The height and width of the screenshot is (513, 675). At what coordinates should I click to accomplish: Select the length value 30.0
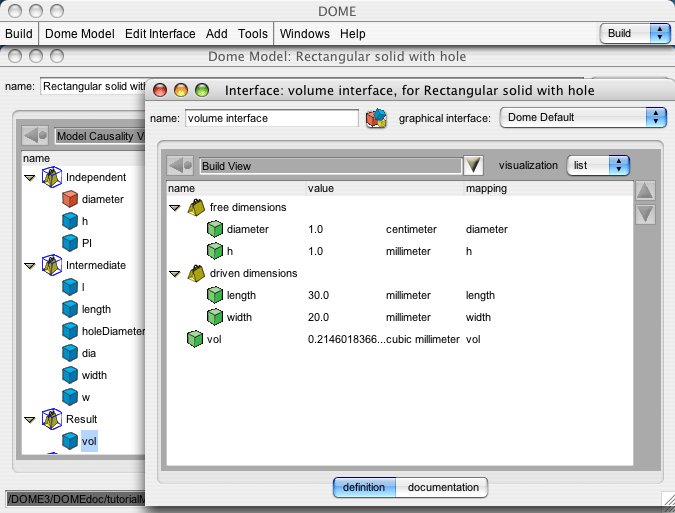[319, 295]
